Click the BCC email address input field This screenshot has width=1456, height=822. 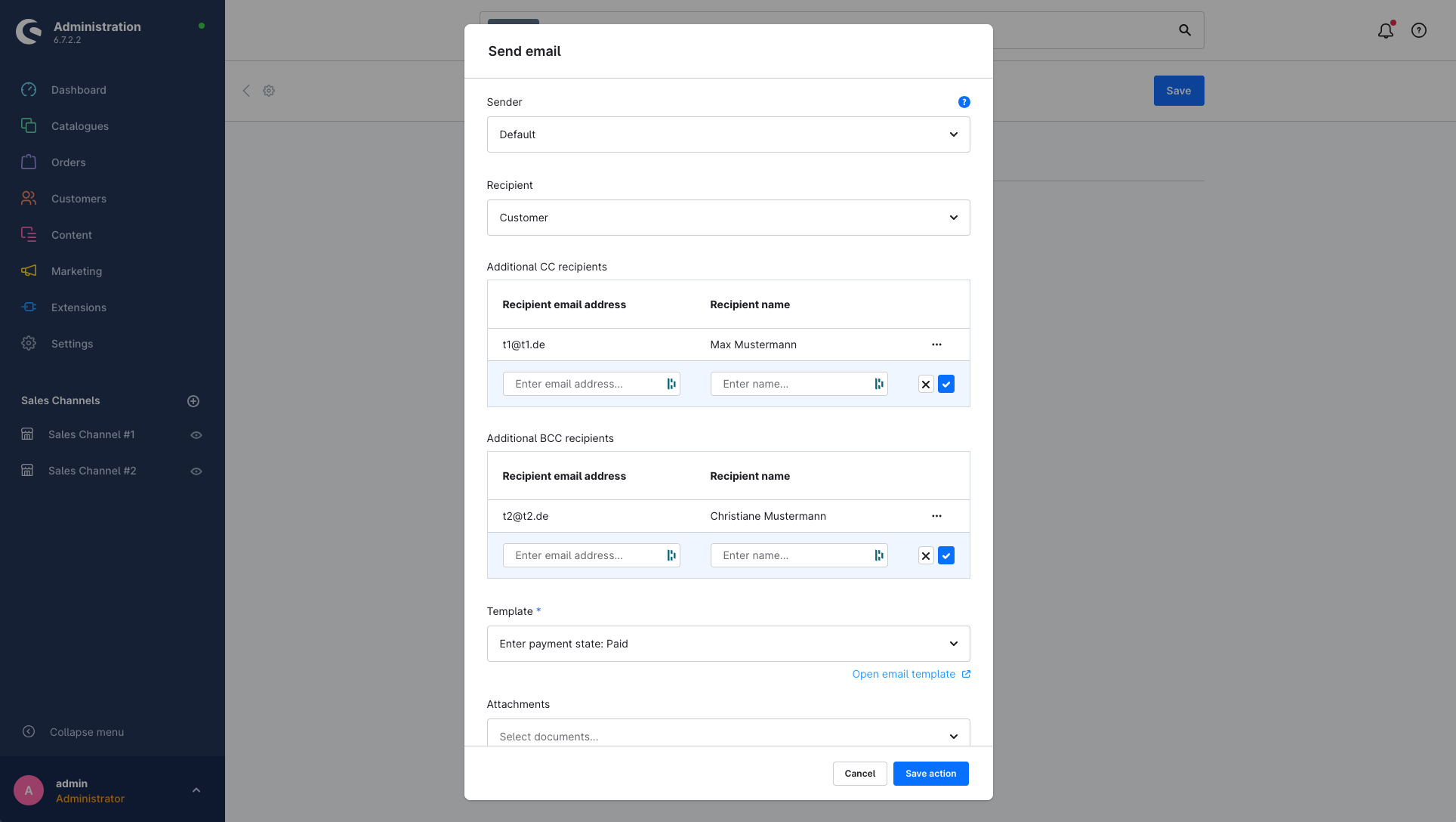tap(585, 556)
